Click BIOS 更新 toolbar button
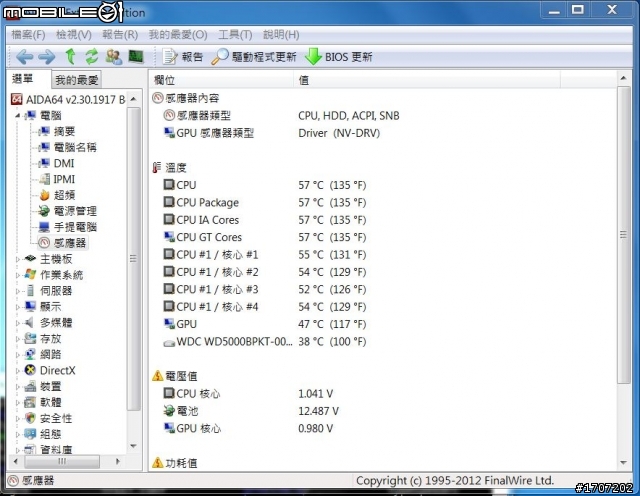This screenshot has width=640, height=496. [338, 57]
